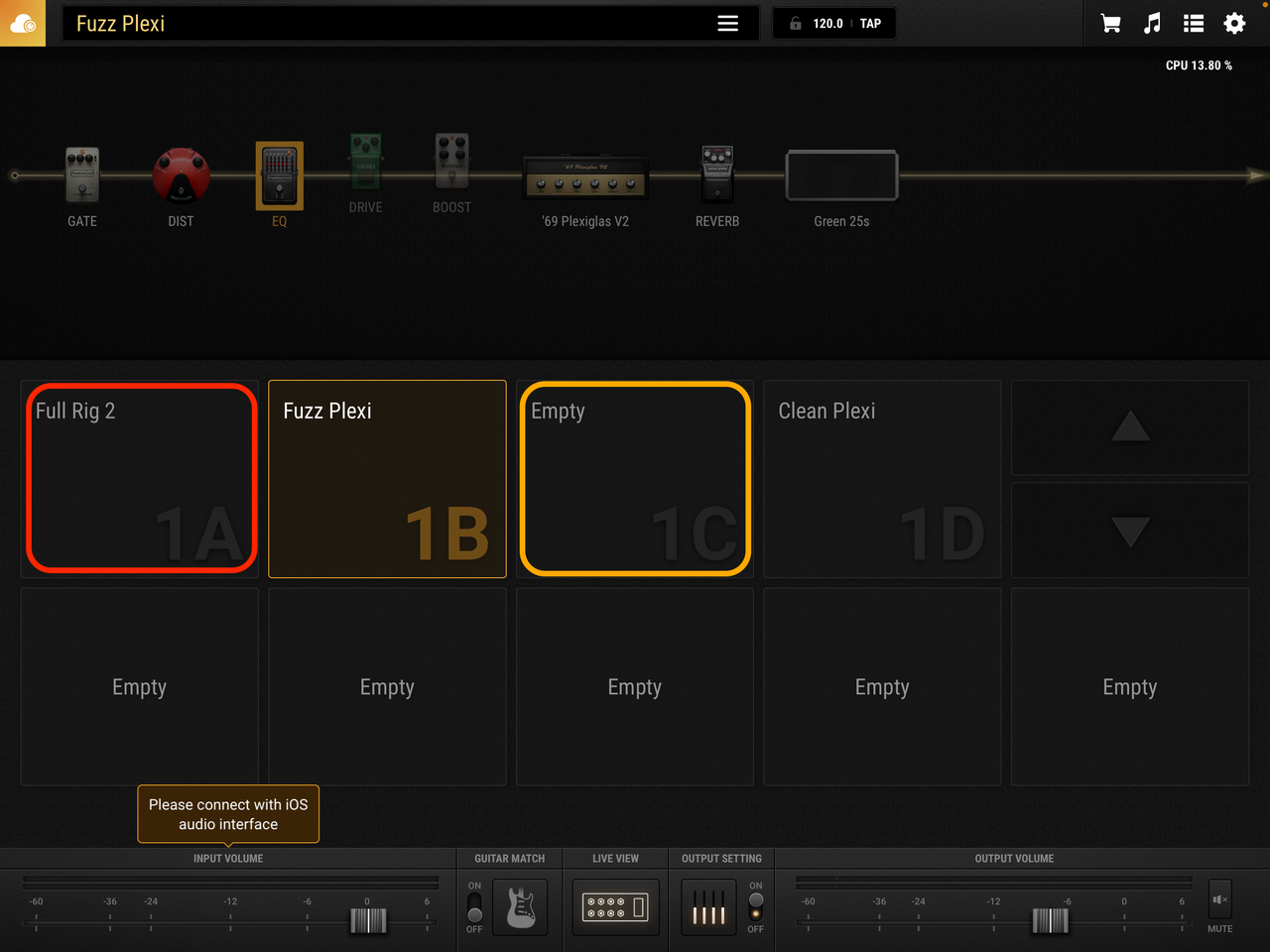
Task: Select the Clean Plexi 1D preset
Action: (882, 479)
